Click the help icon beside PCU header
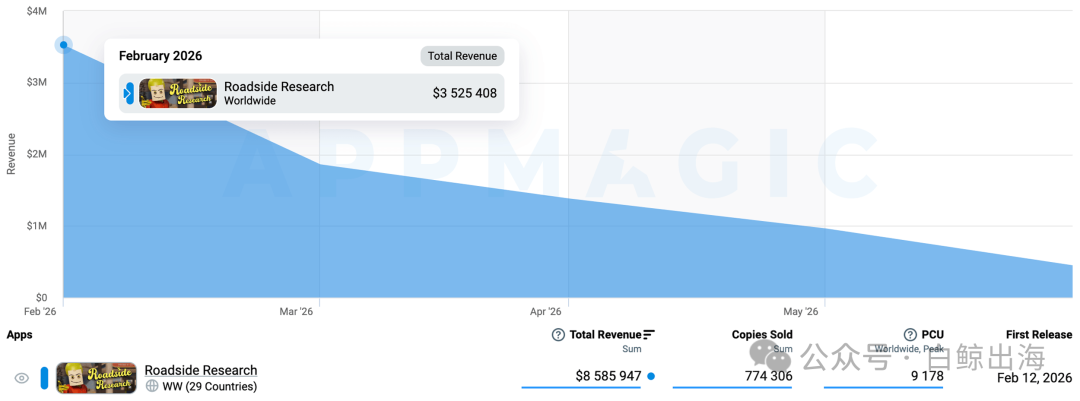 [x=911, y=335]
